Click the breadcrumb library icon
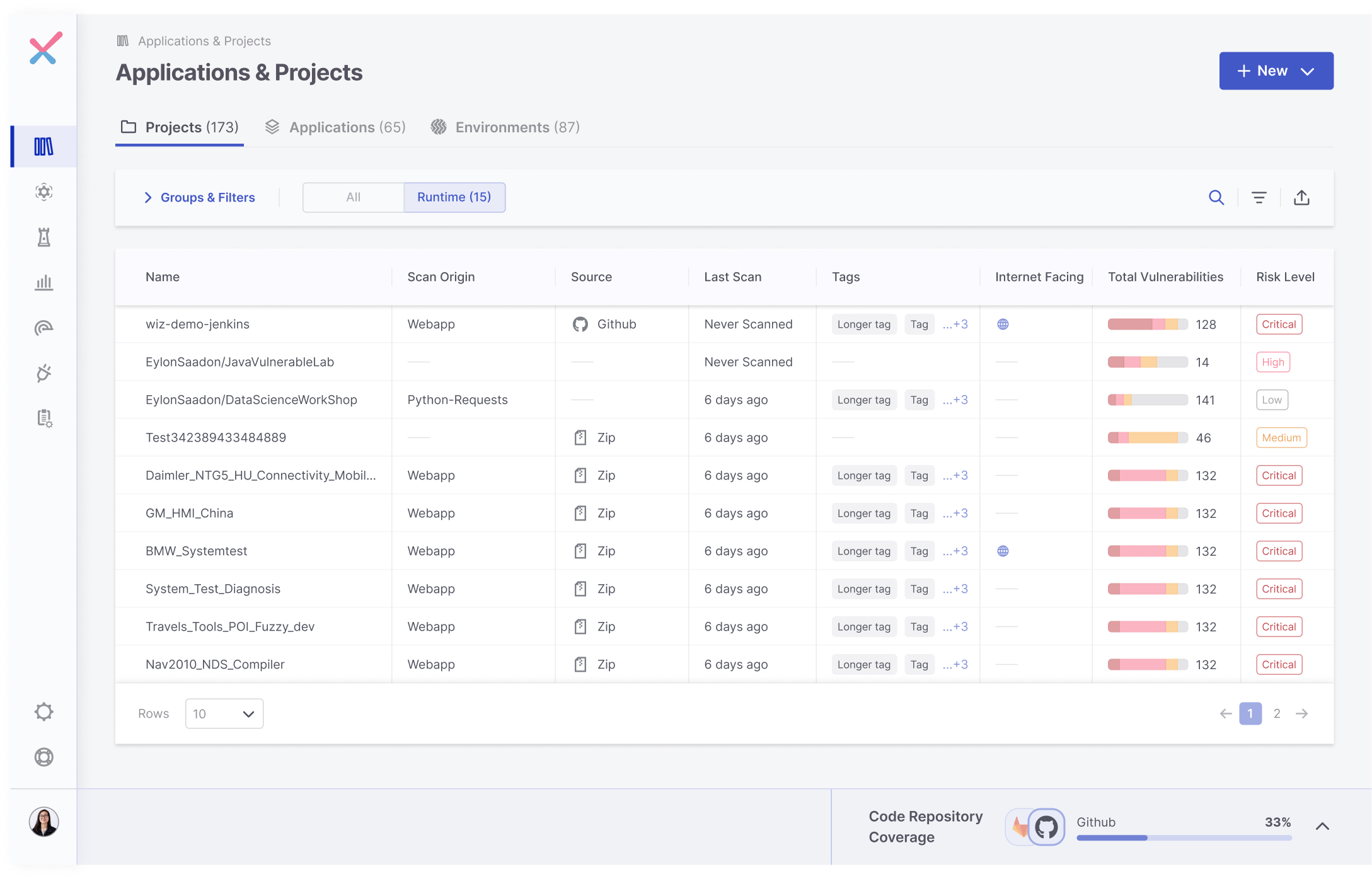 123,41
